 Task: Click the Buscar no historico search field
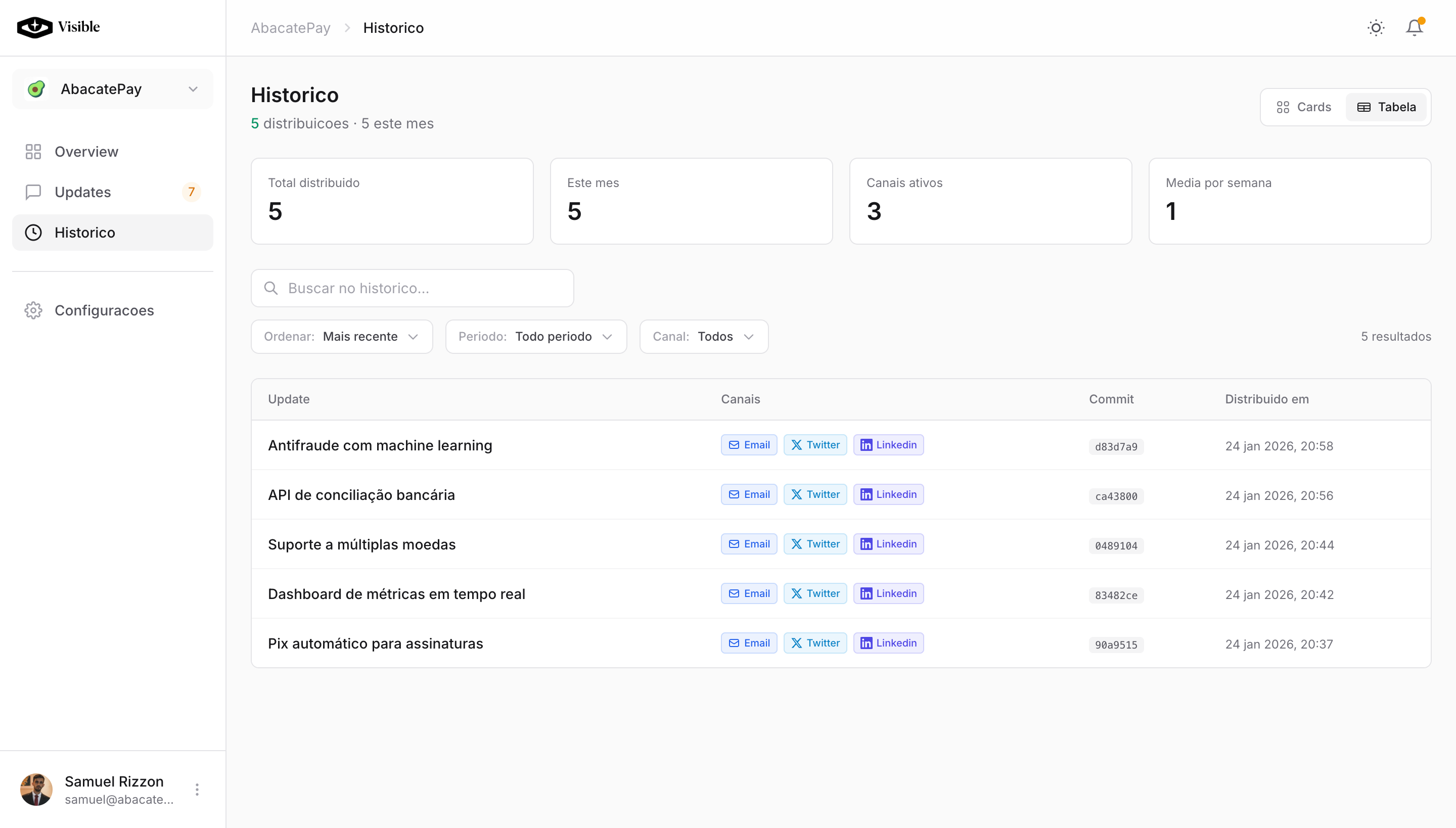pos(413,288)
